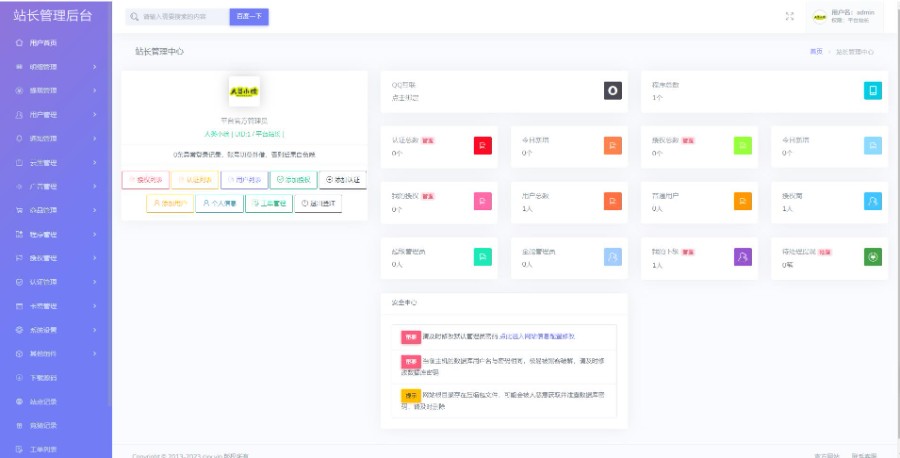Click the 查看 badge next to 我的下级
This screenshot has width=900, height=458.
click(x=688, y=252)
